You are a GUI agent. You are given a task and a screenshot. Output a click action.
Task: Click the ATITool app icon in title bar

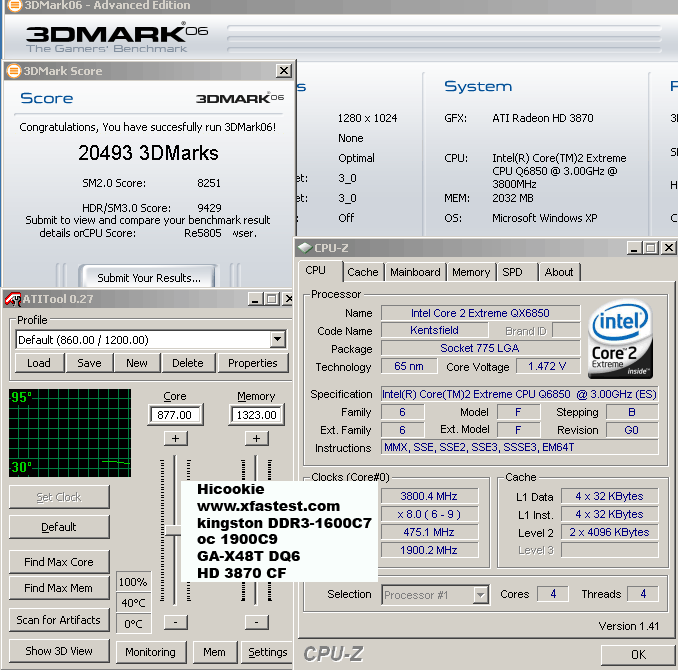pos(12,299)
